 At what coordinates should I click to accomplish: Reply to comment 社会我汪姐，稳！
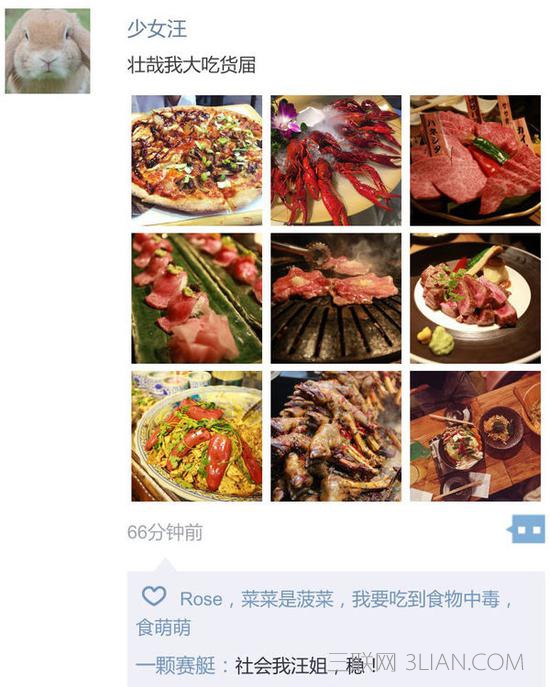coord(306,666)
